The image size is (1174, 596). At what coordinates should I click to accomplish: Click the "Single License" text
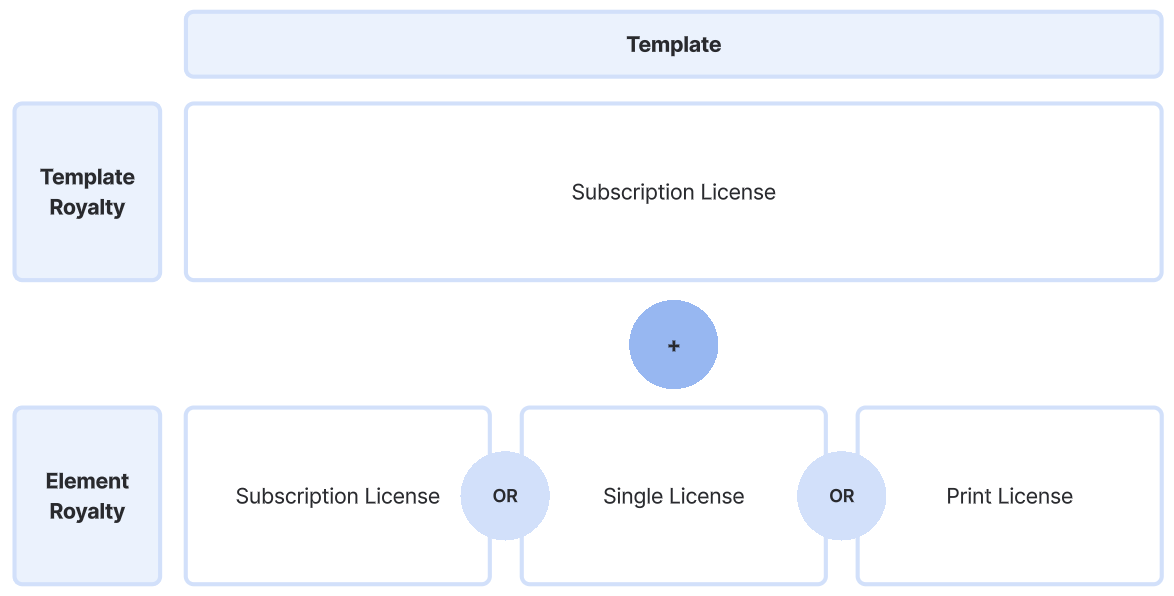[x=673, y=496]
